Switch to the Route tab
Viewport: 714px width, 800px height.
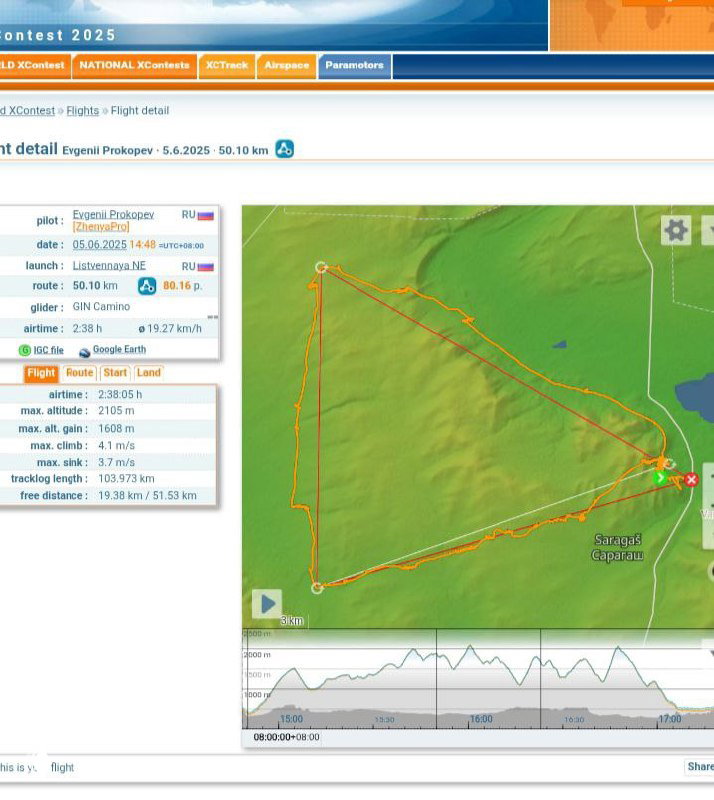[79, 373]
